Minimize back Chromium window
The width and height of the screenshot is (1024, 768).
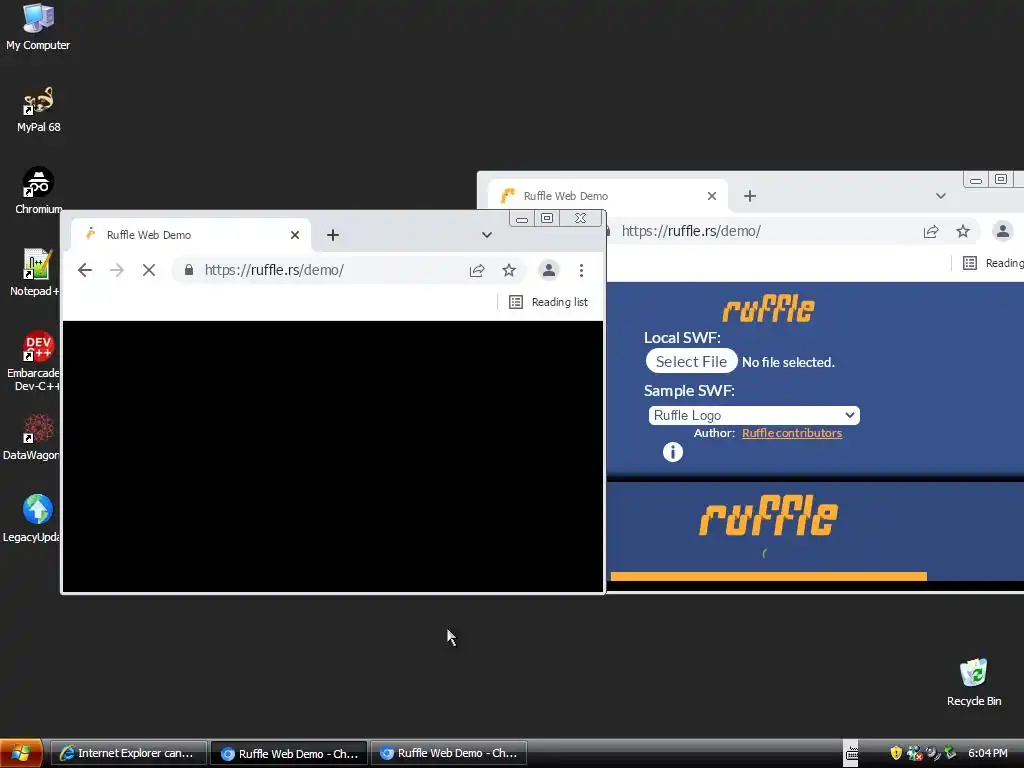(976, 179)
